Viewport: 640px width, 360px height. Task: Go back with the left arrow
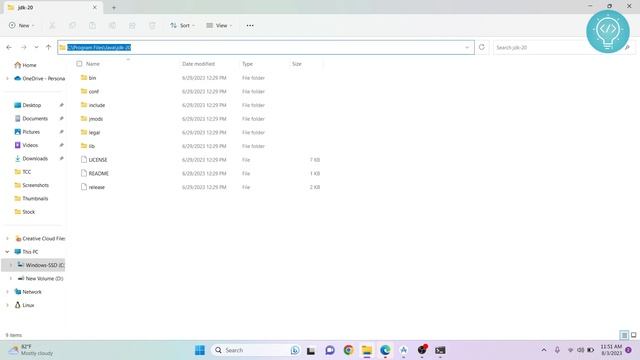click(9, 47)
